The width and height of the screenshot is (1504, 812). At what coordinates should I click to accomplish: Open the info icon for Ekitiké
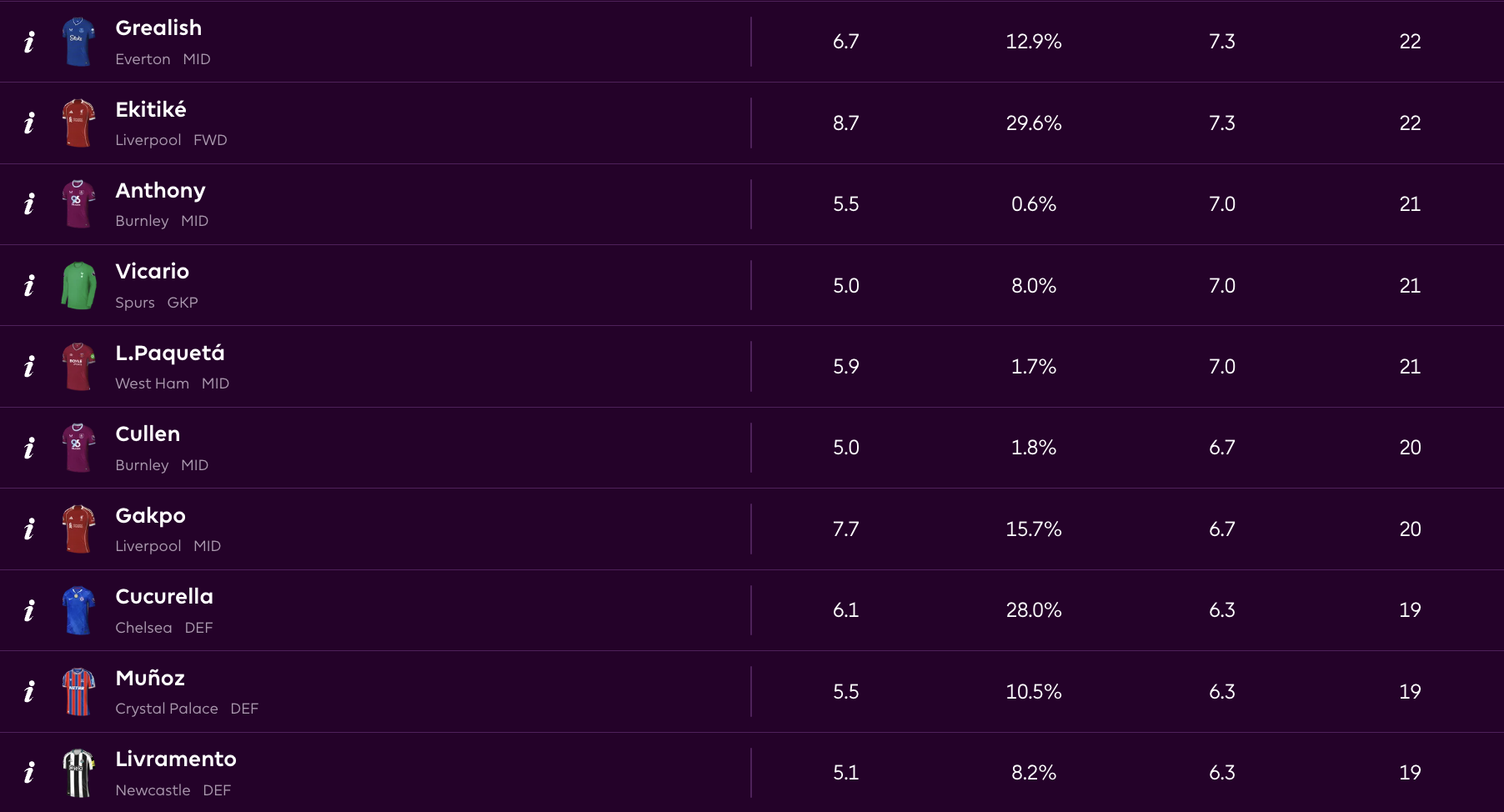[29, 123]
